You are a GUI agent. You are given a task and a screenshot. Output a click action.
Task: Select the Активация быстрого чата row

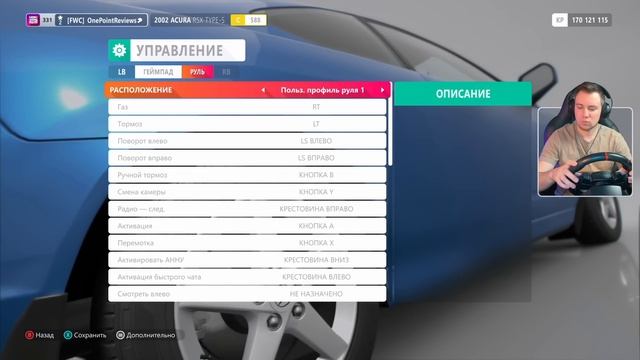[247, 277]
